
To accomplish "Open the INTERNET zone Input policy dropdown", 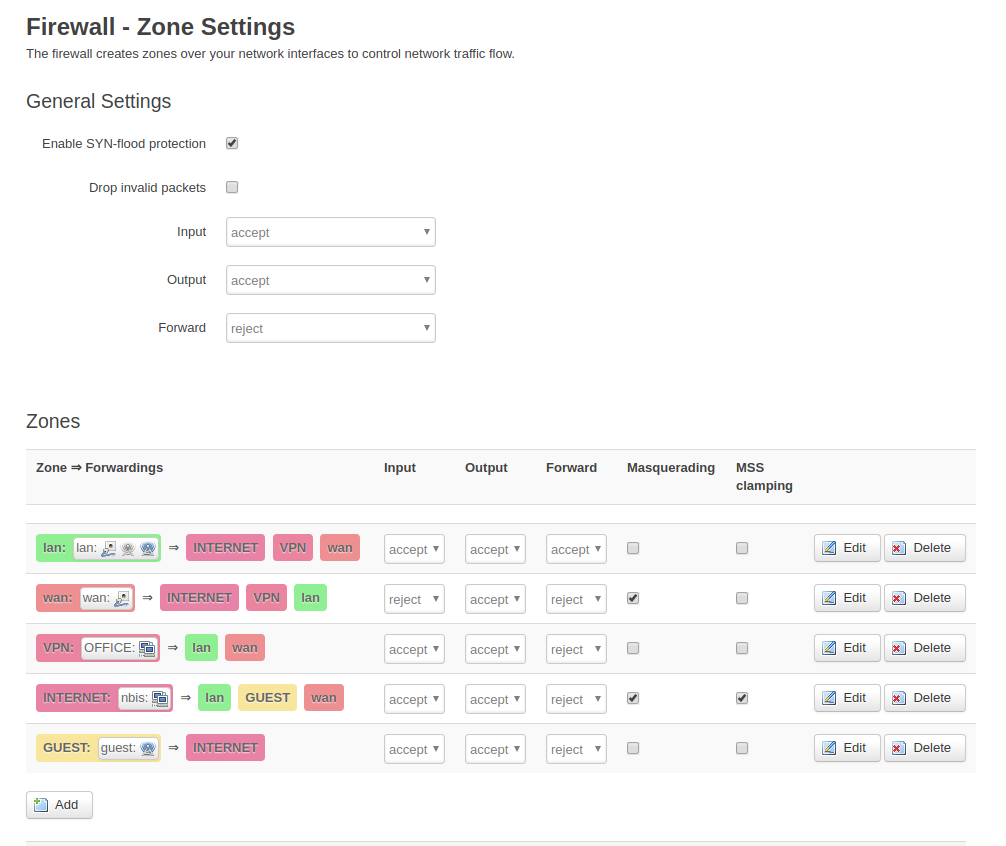I will pos(414,699).
